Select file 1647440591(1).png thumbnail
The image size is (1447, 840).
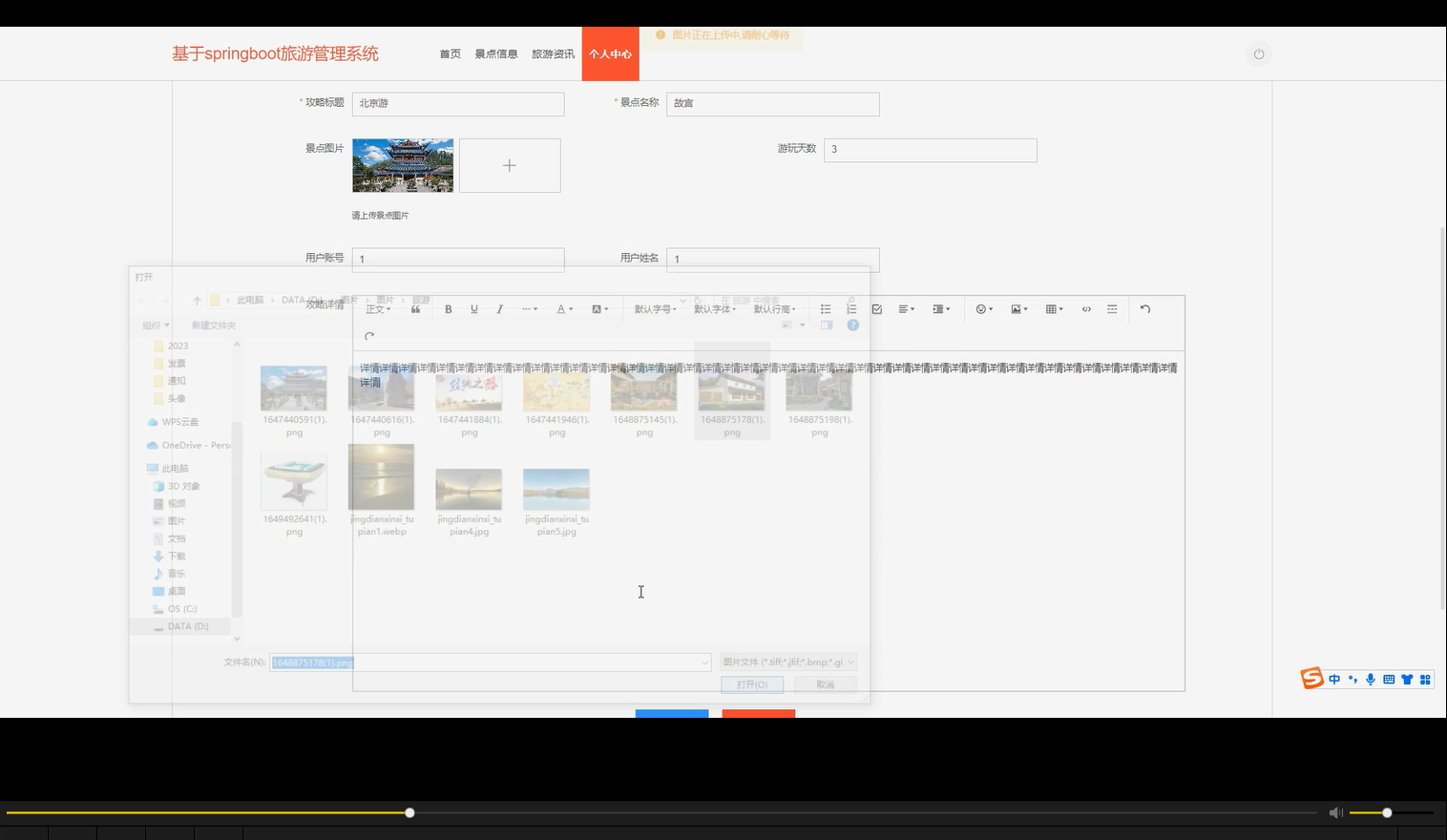tap(294, 388)
